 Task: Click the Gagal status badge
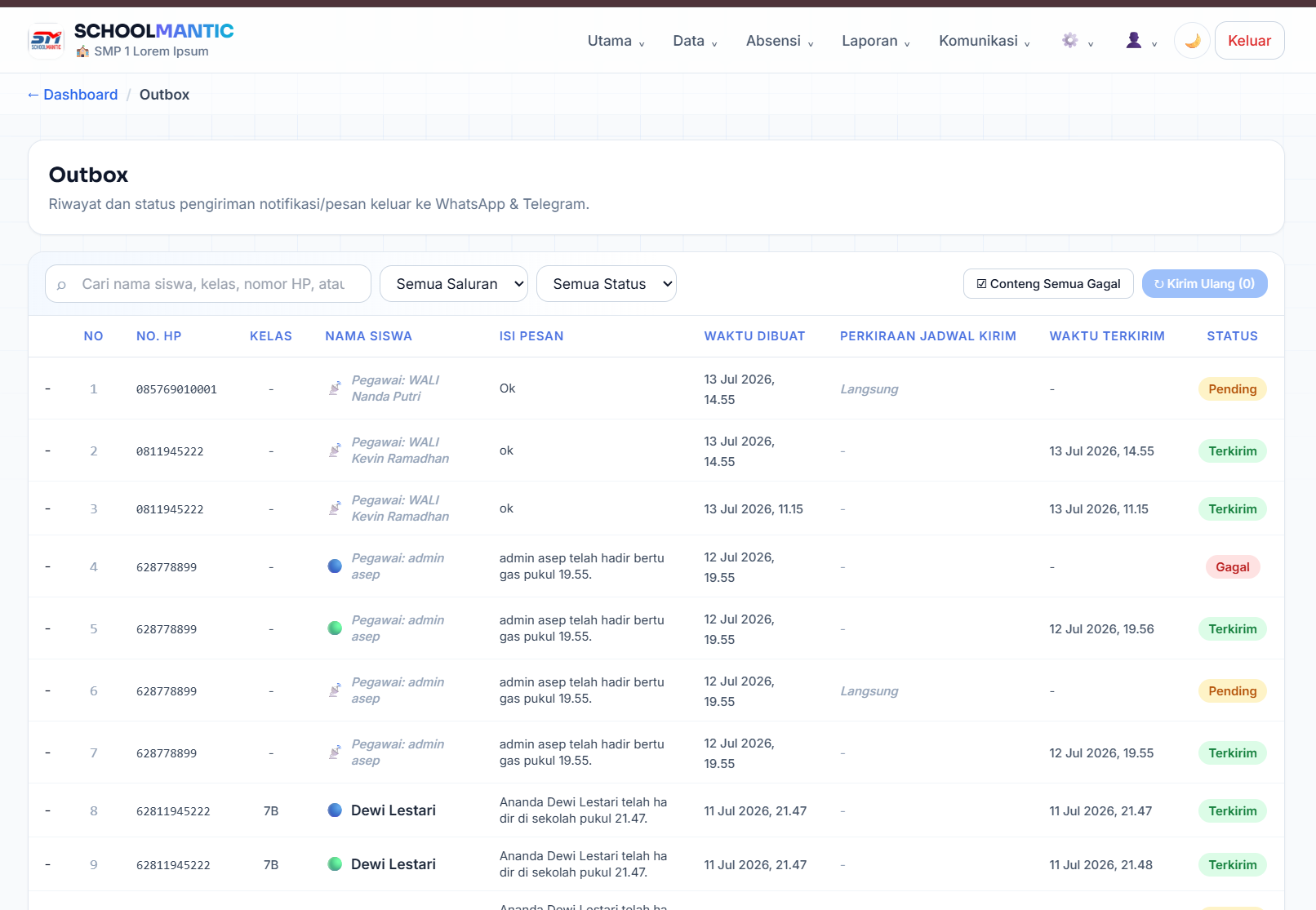[1232, 566]
